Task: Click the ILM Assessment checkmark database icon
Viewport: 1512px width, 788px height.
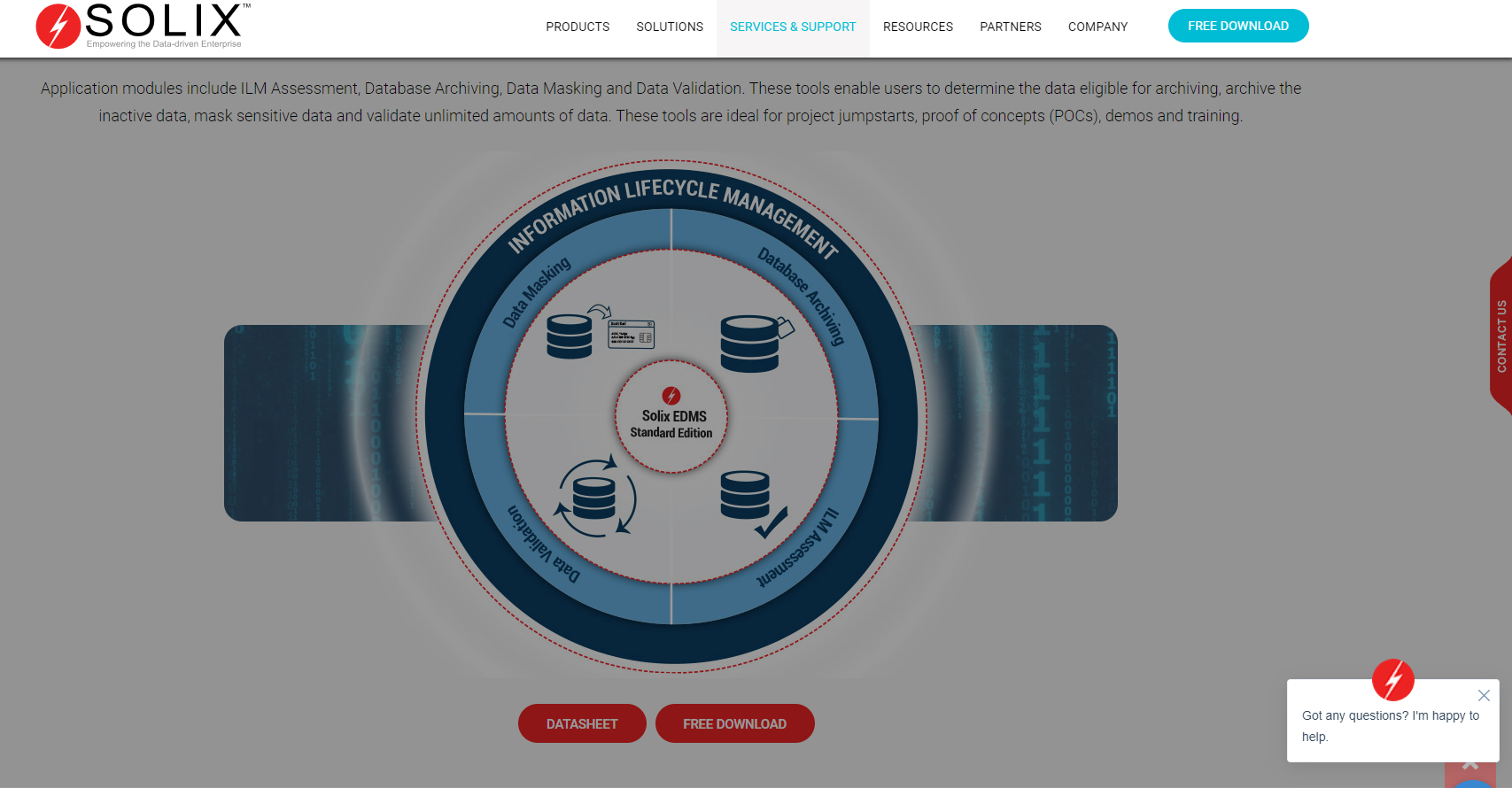Action: coord(754,504)
